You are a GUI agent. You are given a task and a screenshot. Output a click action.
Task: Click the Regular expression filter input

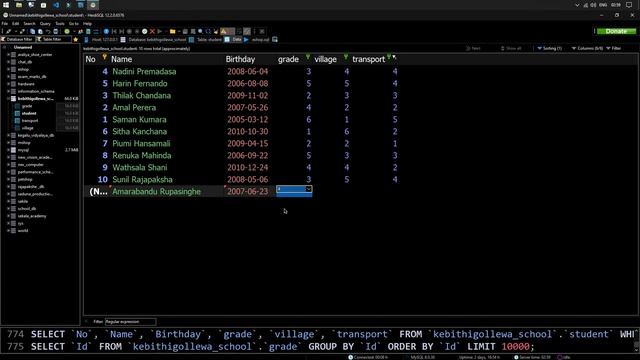[130, 322]
